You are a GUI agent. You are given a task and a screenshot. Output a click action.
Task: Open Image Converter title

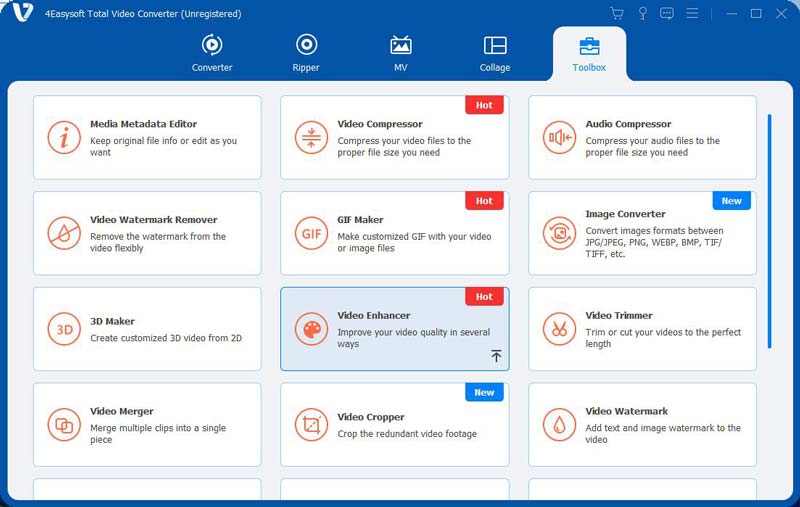[625, 214]
